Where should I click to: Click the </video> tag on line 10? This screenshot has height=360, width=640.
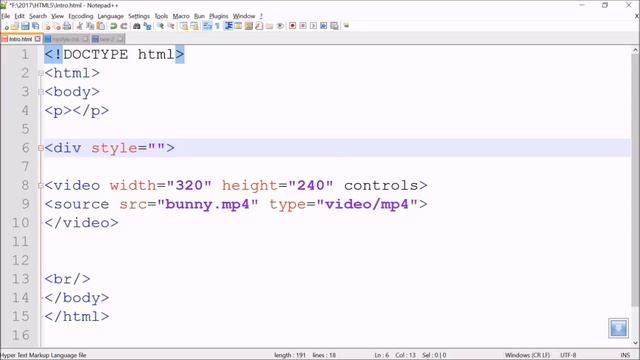point(81,223)
